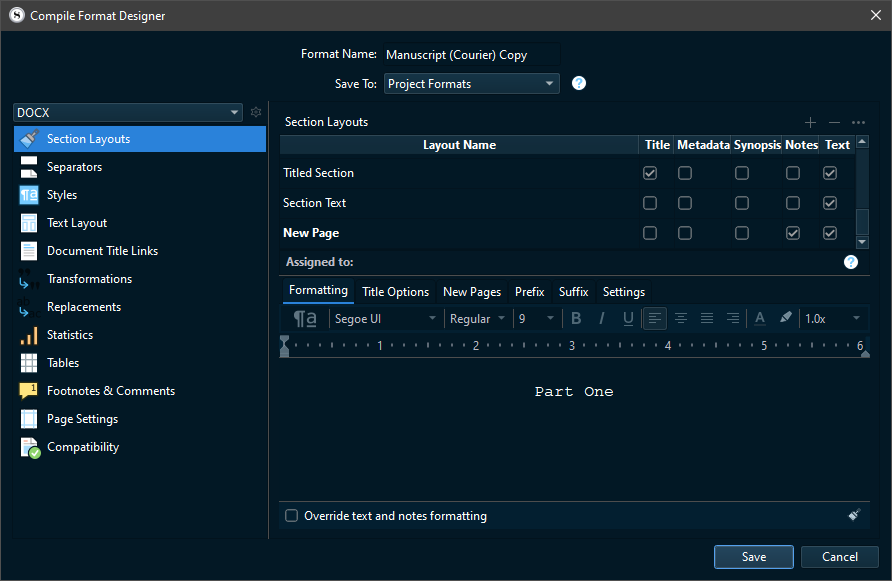892x581 pixels.
Task: Switch to the Formatting tab
Action: pos(318,291)
